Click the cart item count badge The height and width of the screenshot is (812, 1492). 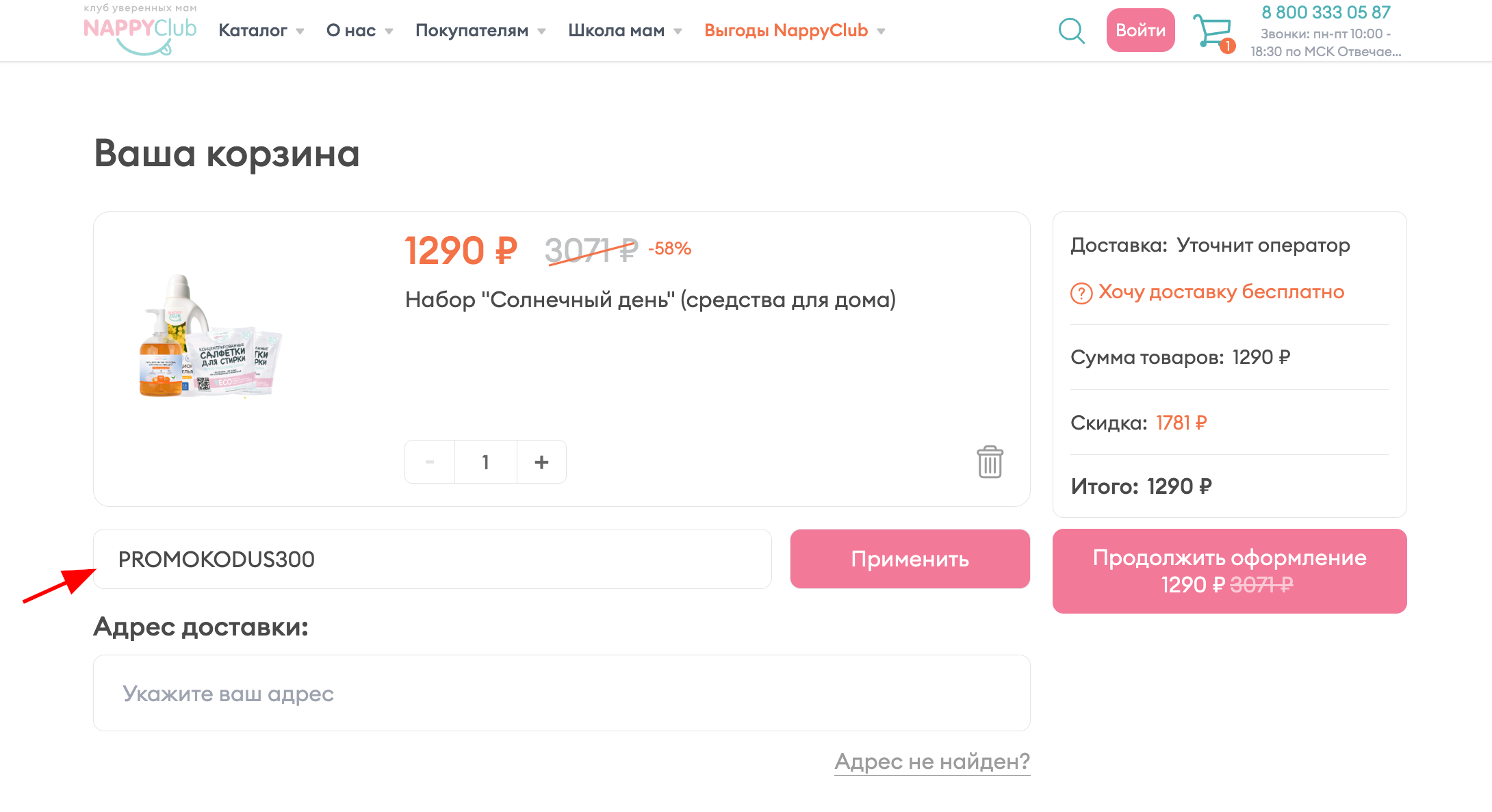[x=1229, y=45]
